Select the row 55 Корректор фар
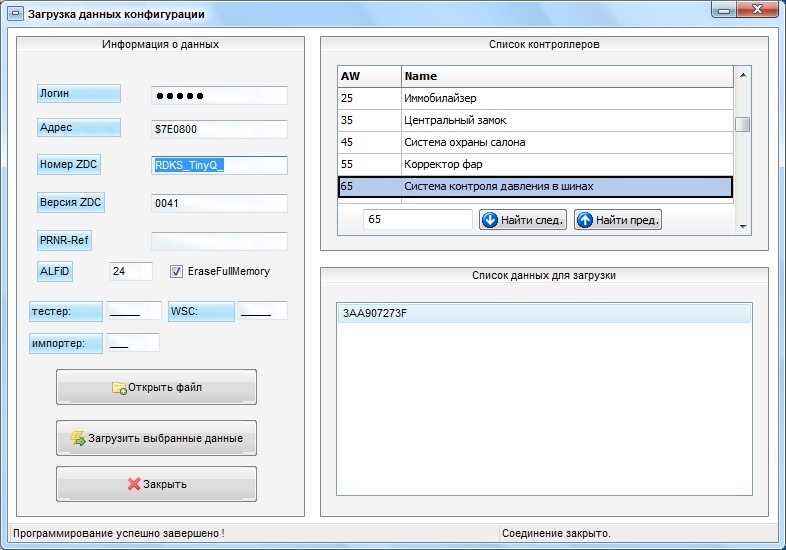 [x=535, y=164]
